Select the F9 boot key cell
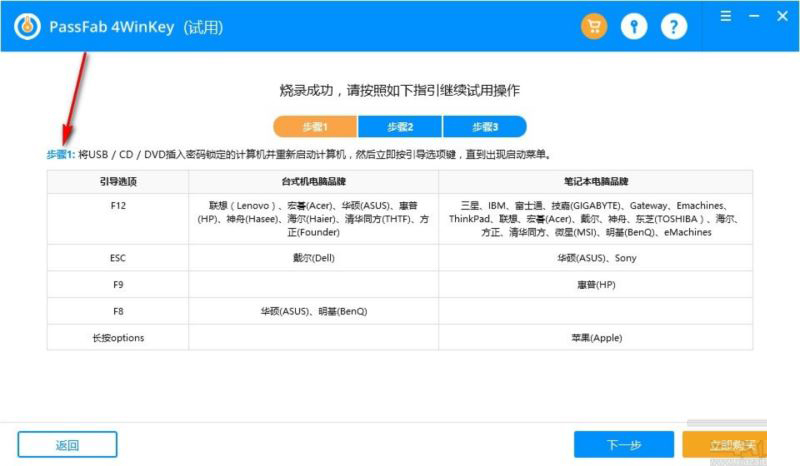The height and width of the screenshot is (466, 800). (118, 284)
